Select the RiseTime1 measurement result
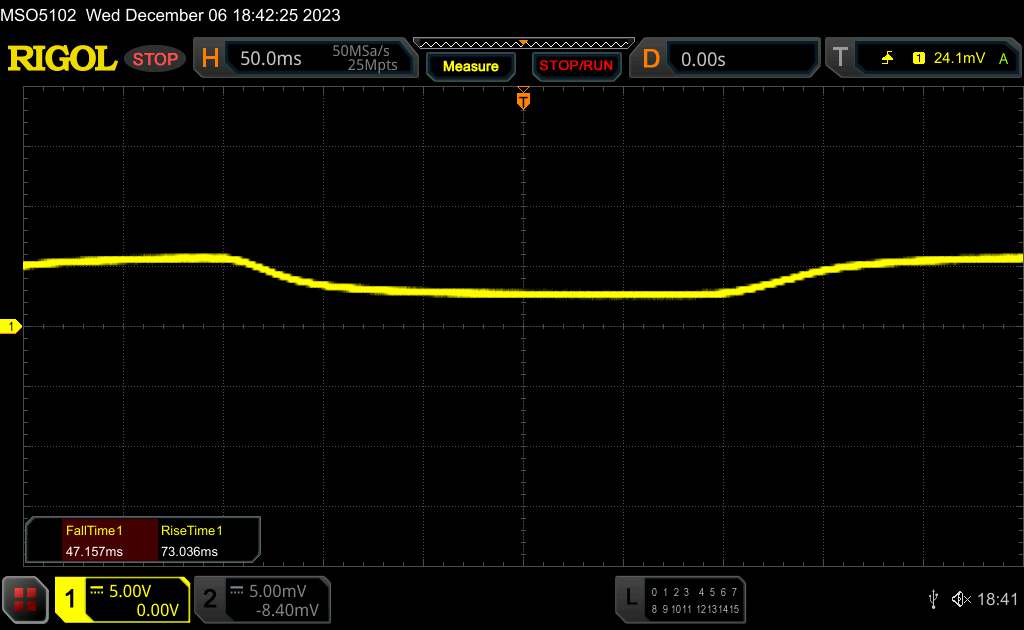 (x=191, y=541)
